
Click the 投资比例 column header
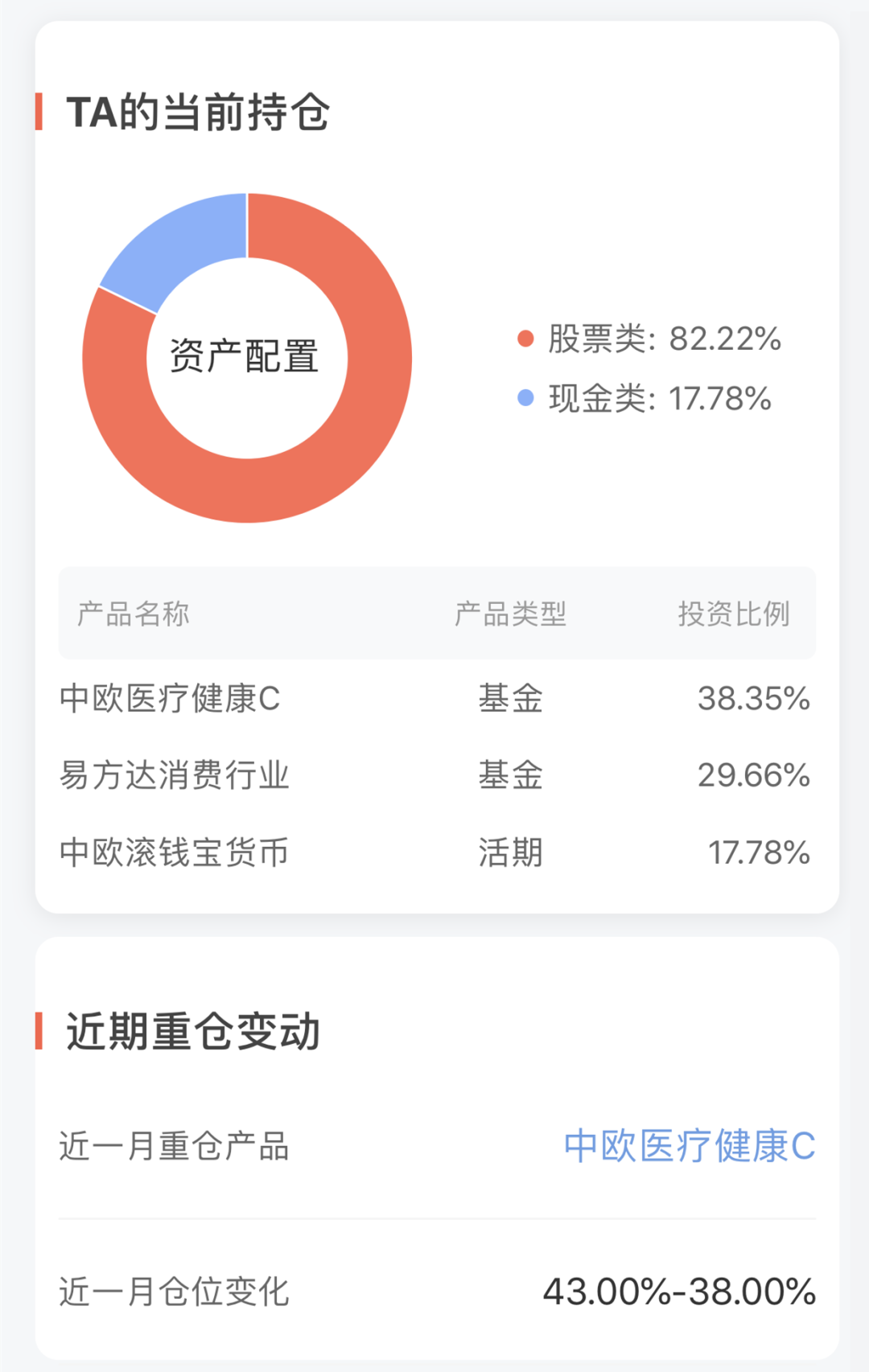tap(734, 614)
